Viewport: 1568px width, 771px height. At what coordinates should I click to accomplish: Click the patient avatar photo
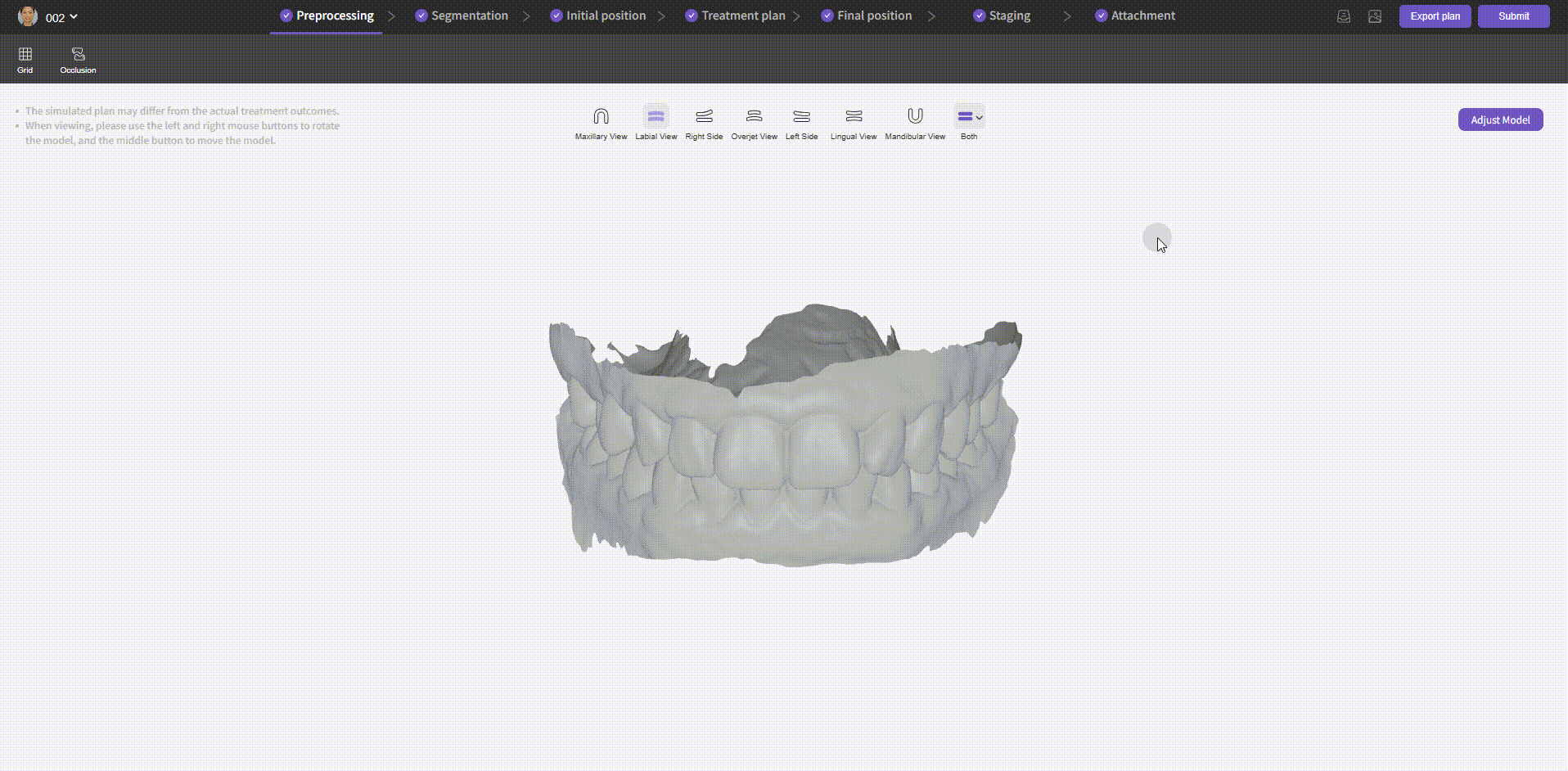pos(28,16)
